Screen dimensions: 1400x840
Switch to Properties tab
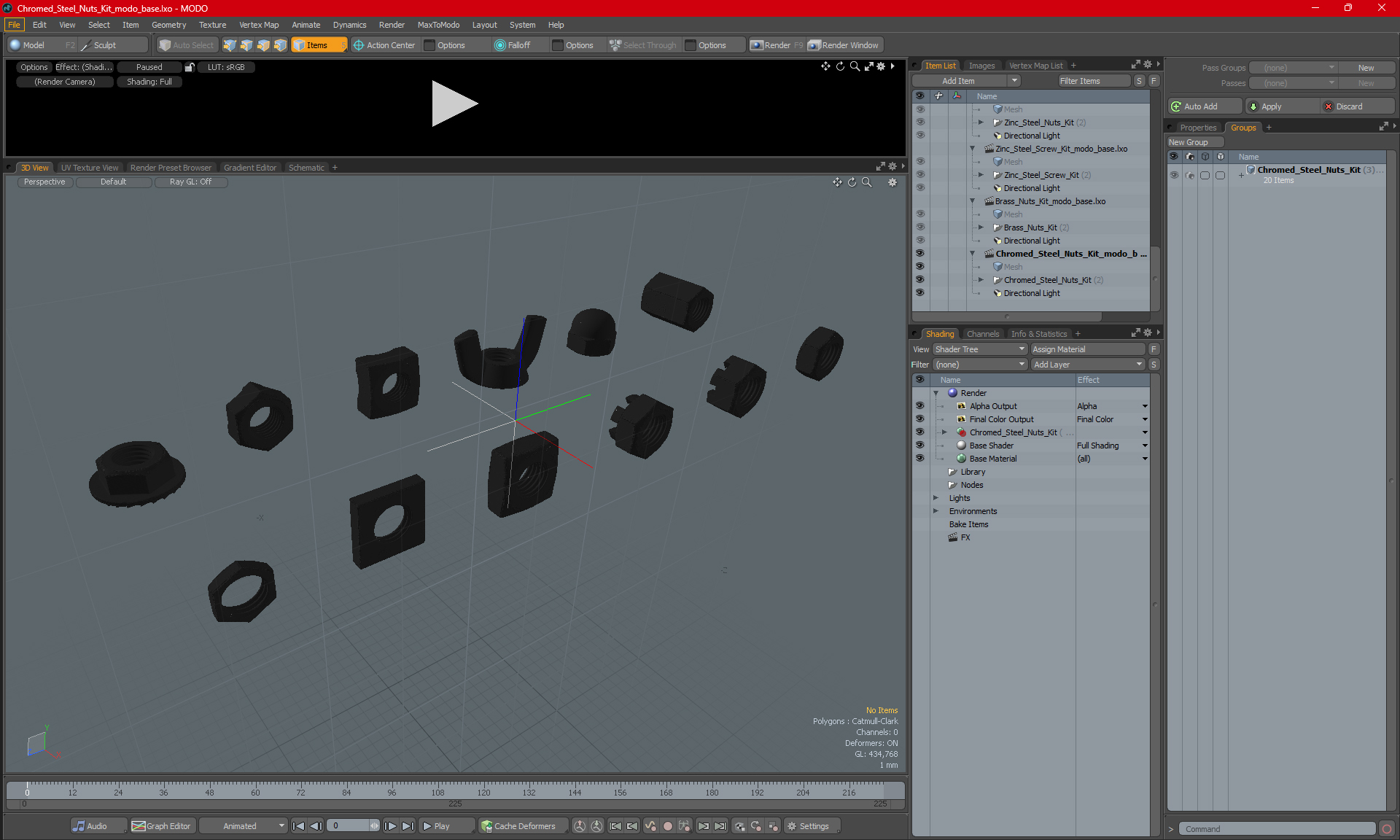[1198, 128]
